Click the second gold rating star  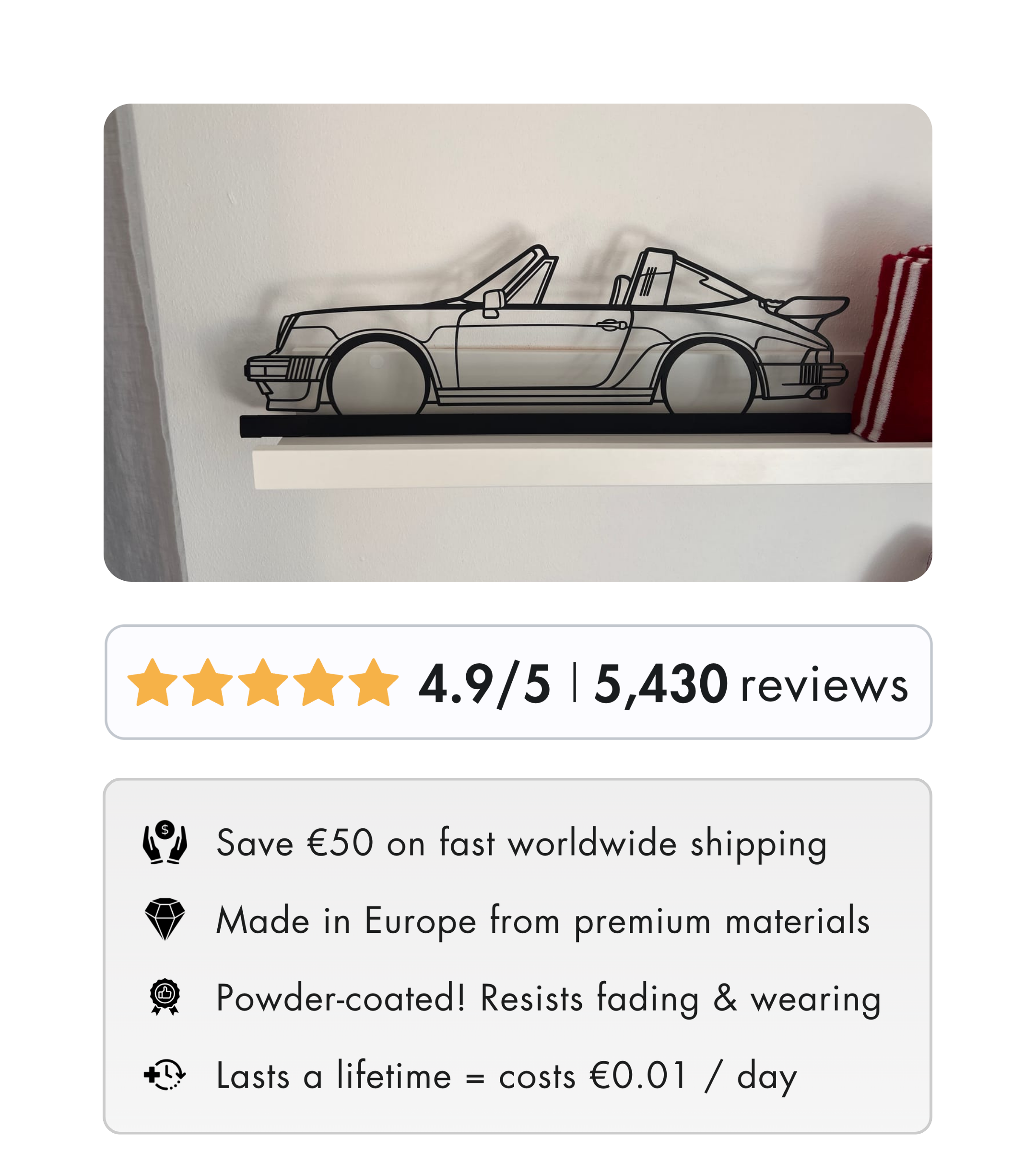[x=208, y=682]
